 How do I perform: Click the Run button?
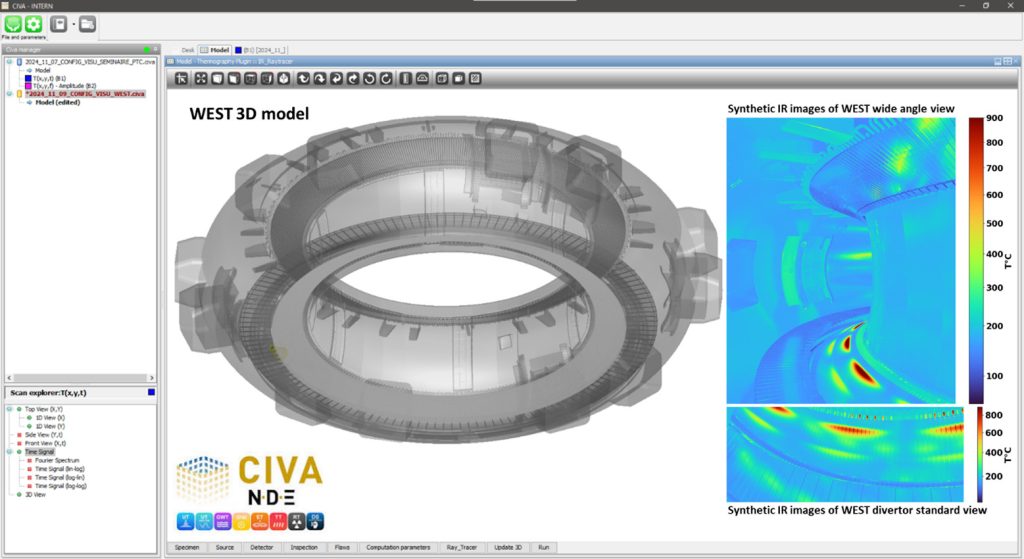(x=543, y=547)
